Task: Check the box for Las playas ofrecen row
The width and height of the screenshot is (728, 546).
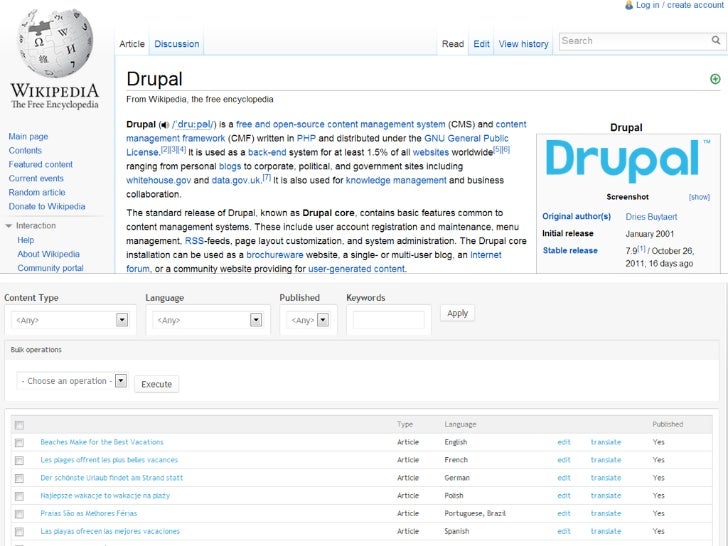Action: coord(19,532)
